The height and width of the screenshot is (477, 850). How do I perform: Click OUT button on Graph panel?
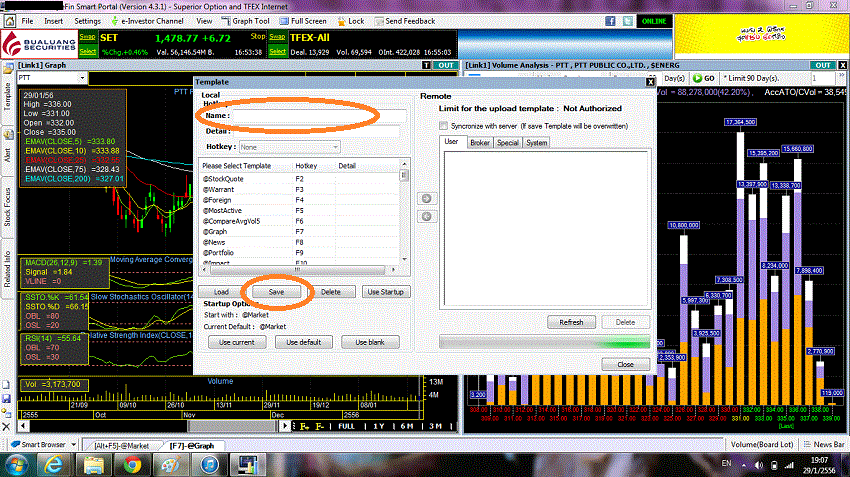tap(446, 65)
